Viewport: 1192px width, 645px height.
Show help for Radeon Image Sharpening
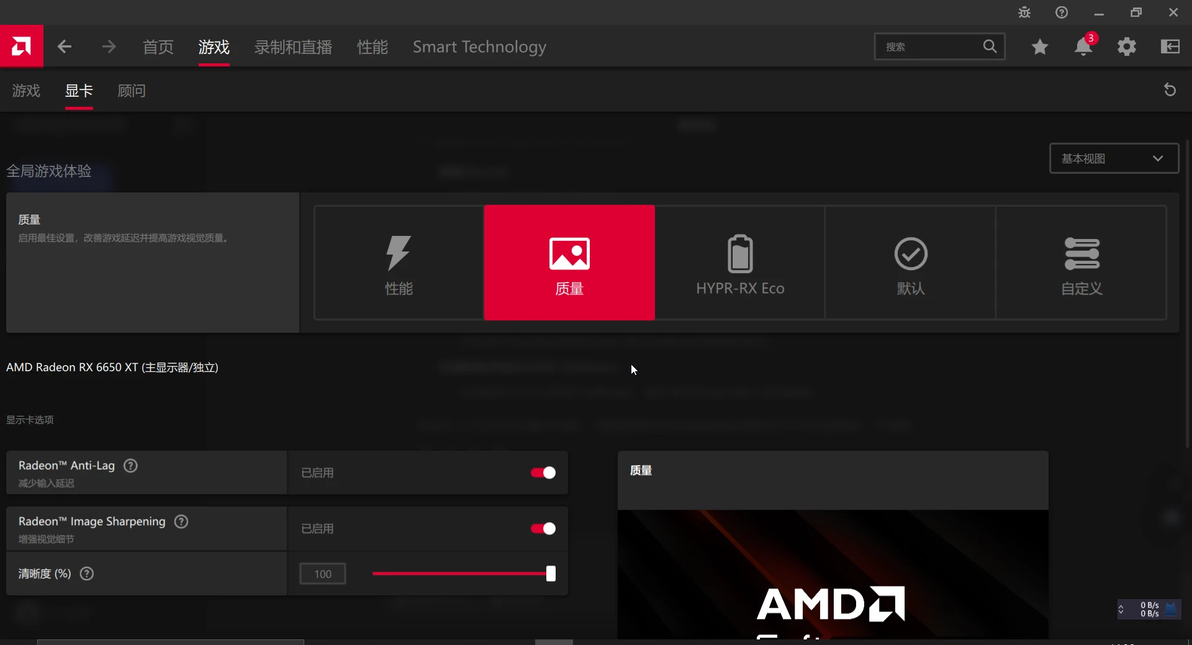pos(181,521)
